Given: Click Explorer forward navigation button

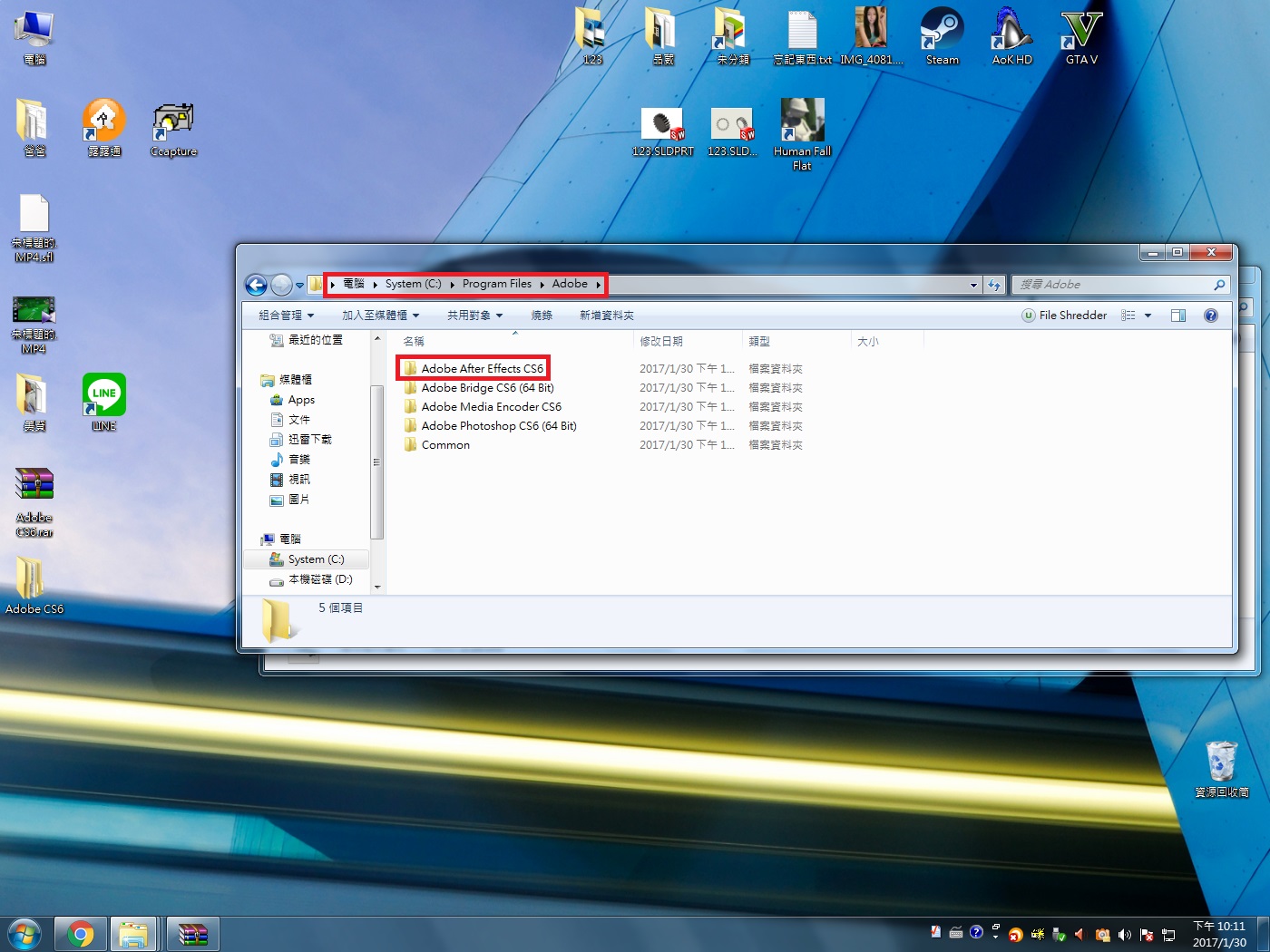Looking at the screenshot, I should point(281,285).
